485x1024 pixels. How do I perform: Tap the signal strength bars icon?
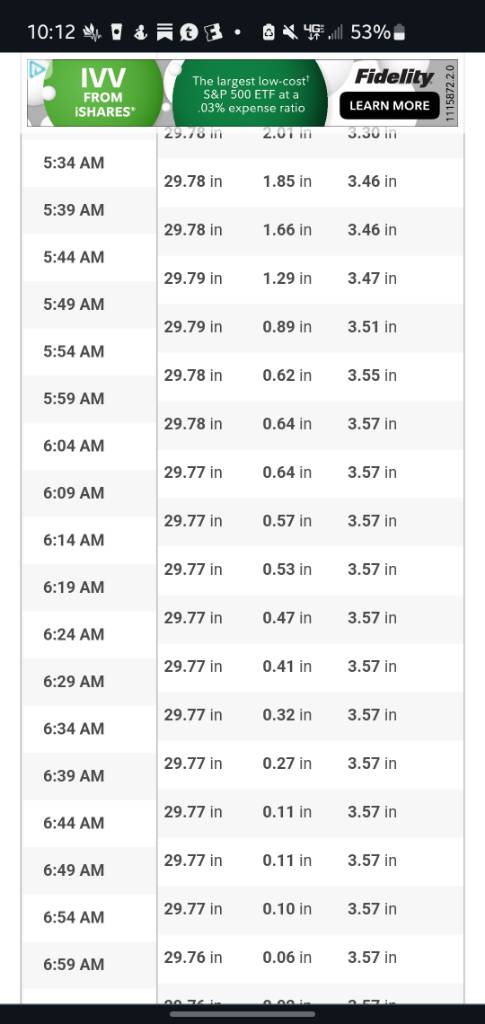coord(334,32)
